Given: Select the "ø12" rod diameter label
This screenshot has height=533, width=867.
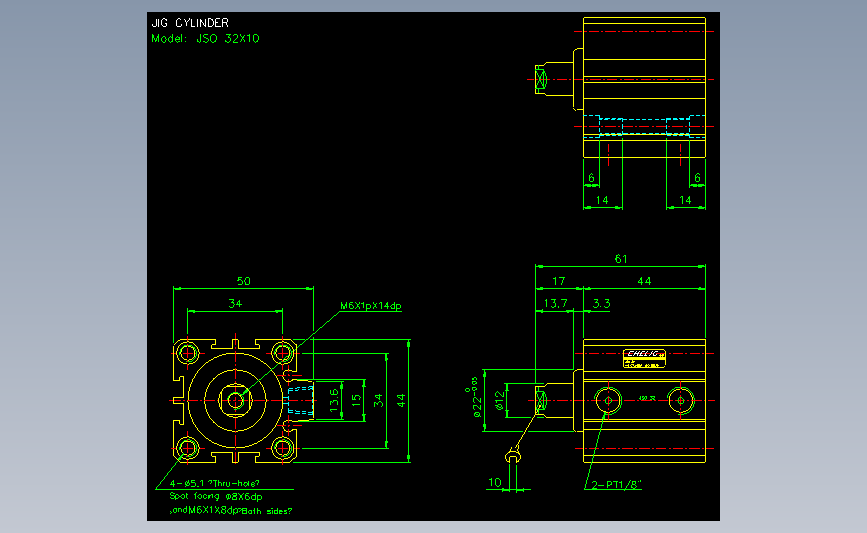Looking at the screenshot, I should pos(500,400).
